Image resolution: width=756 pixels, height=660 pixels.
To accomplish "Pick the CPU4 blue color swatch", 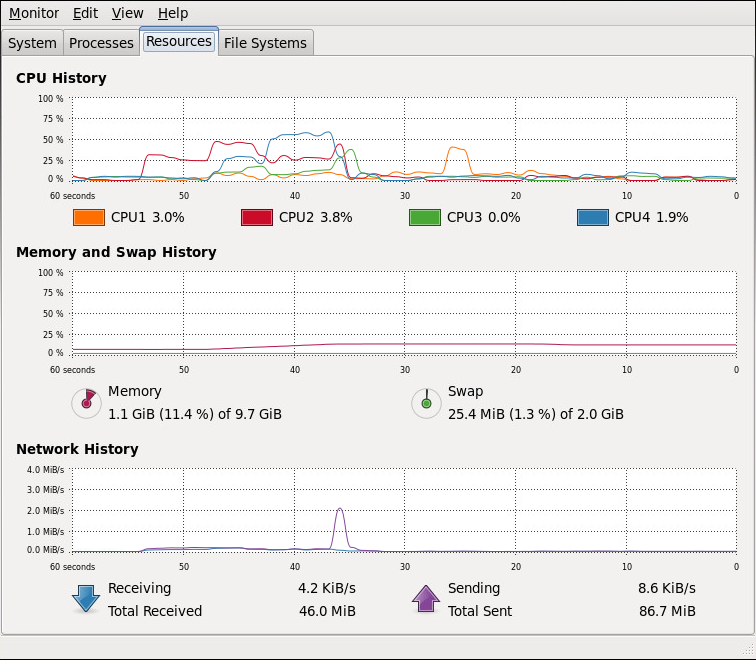I will pos(593,217).
